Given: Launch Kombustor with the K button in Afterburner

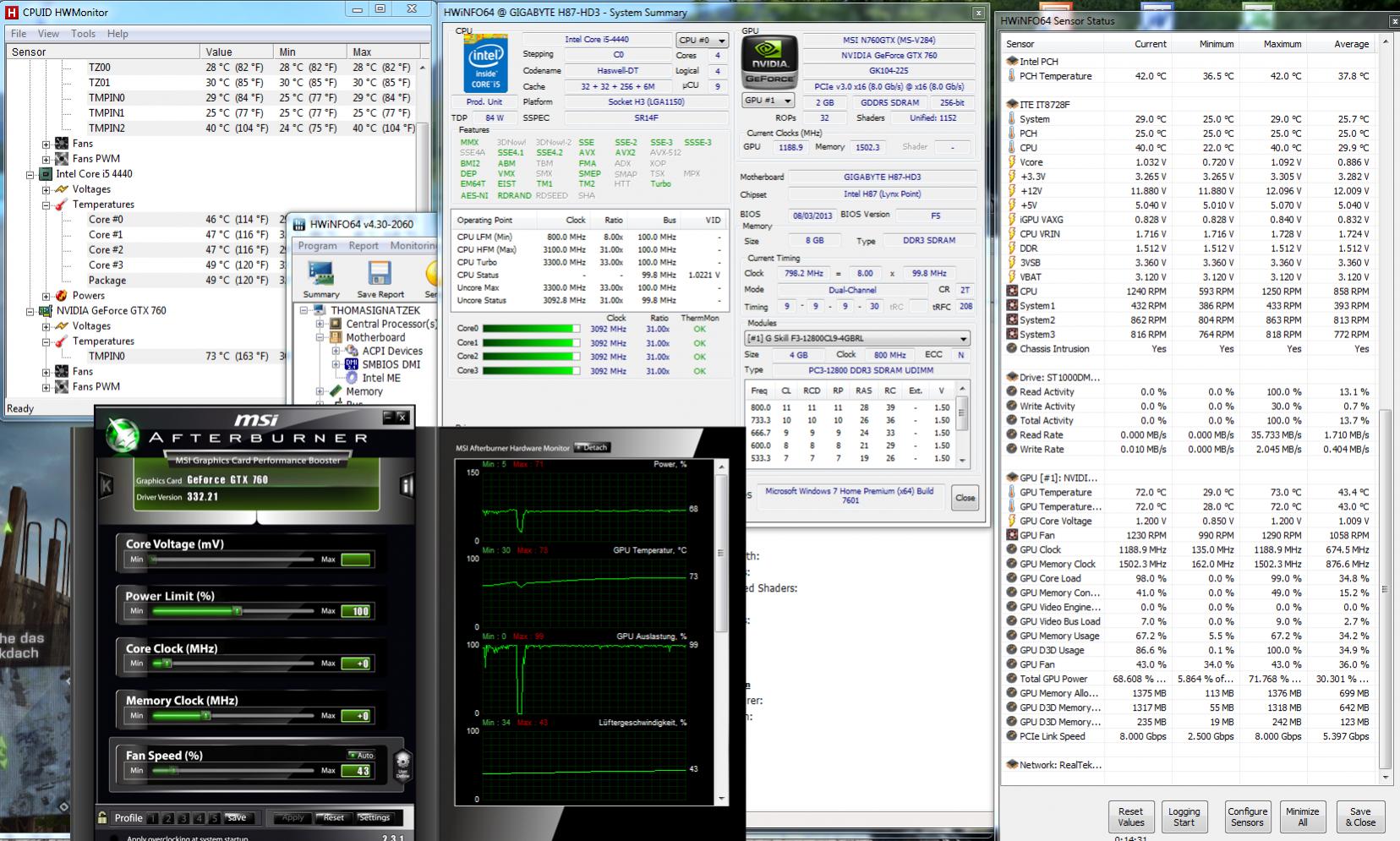Looking at the screenshot, I should (x=107, y=486).
